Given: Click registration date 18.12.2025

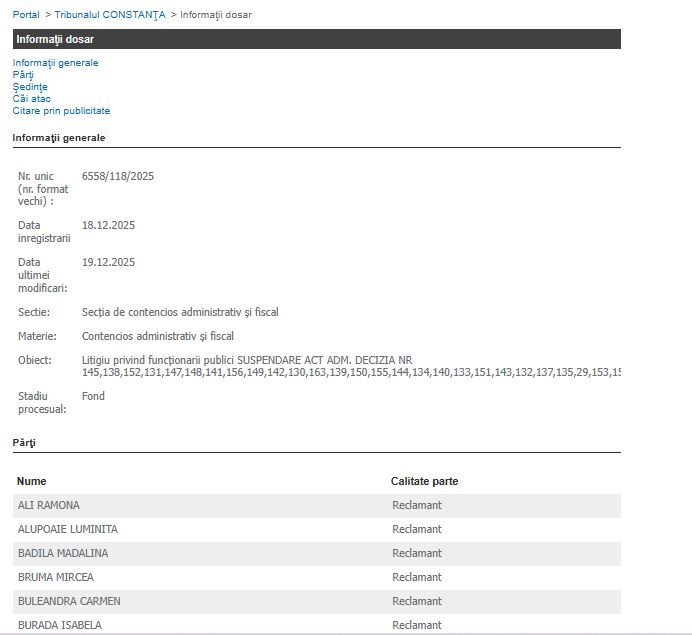Looking at the screenshot, I should tap(108, 226).
